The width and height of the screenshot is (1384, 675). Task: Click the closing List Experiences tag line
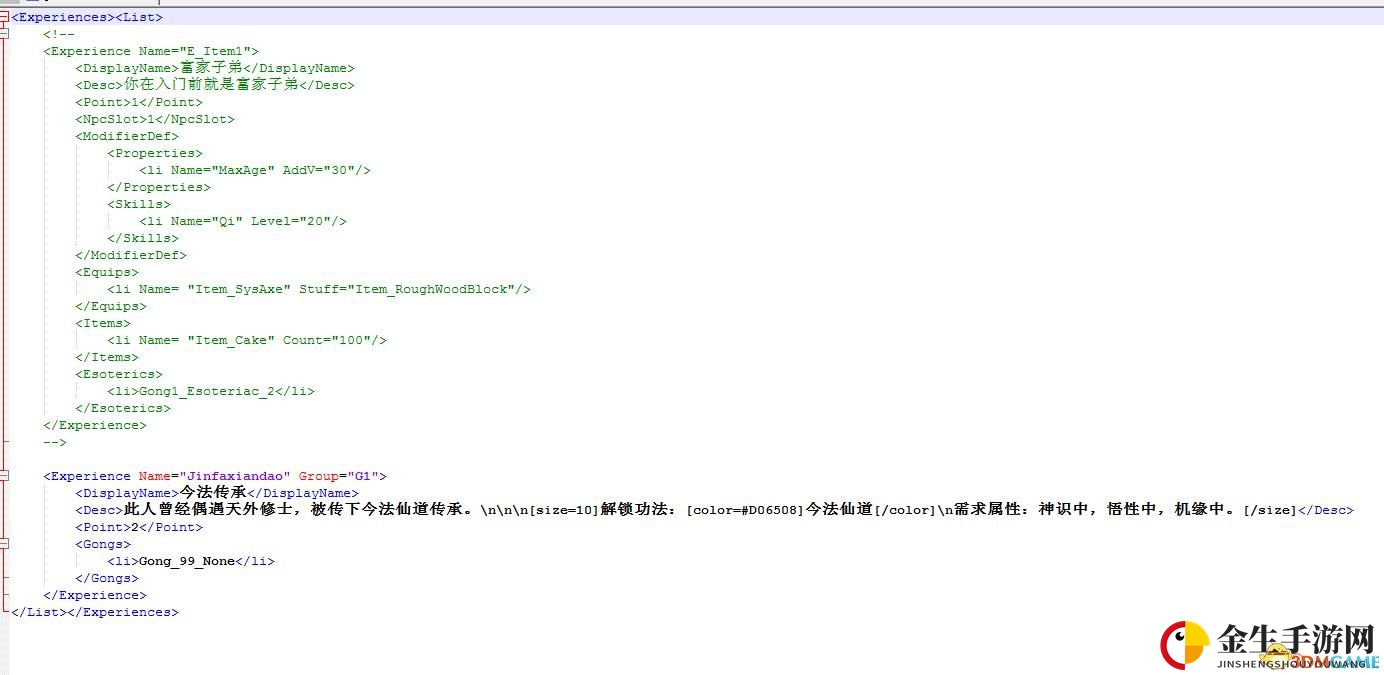tap(95, 612)
